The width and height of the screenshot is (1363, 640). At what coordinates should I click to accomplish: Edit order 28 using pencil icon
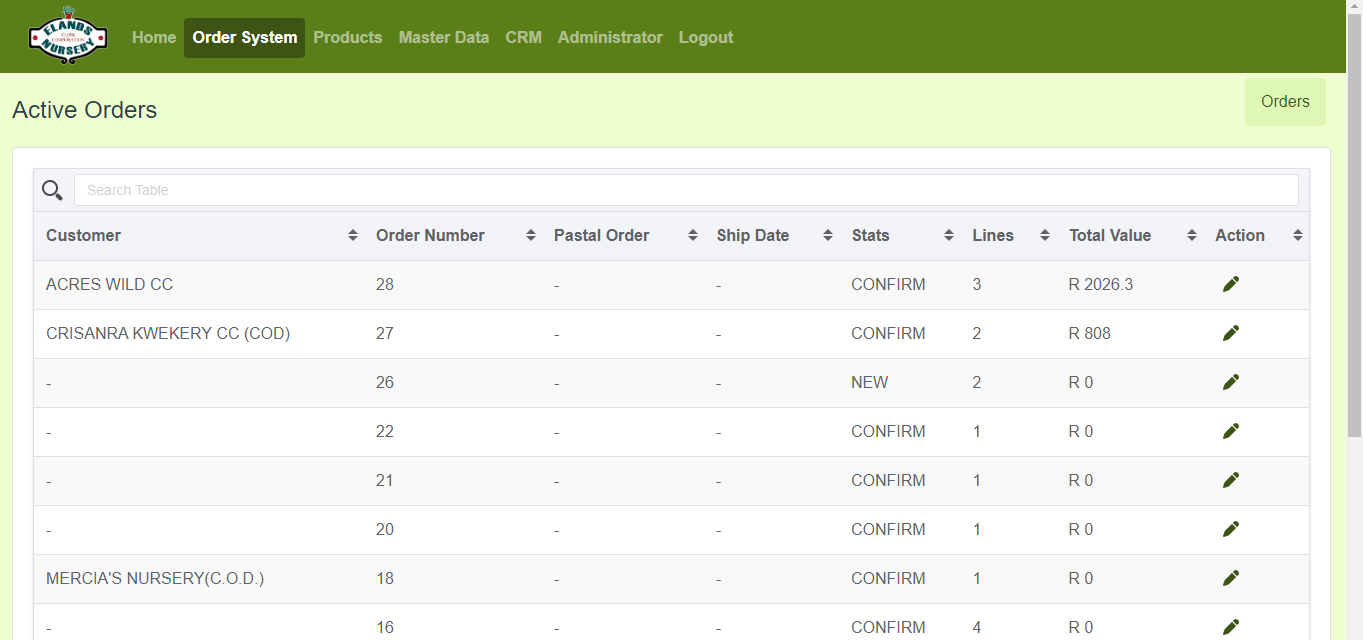1231,285
